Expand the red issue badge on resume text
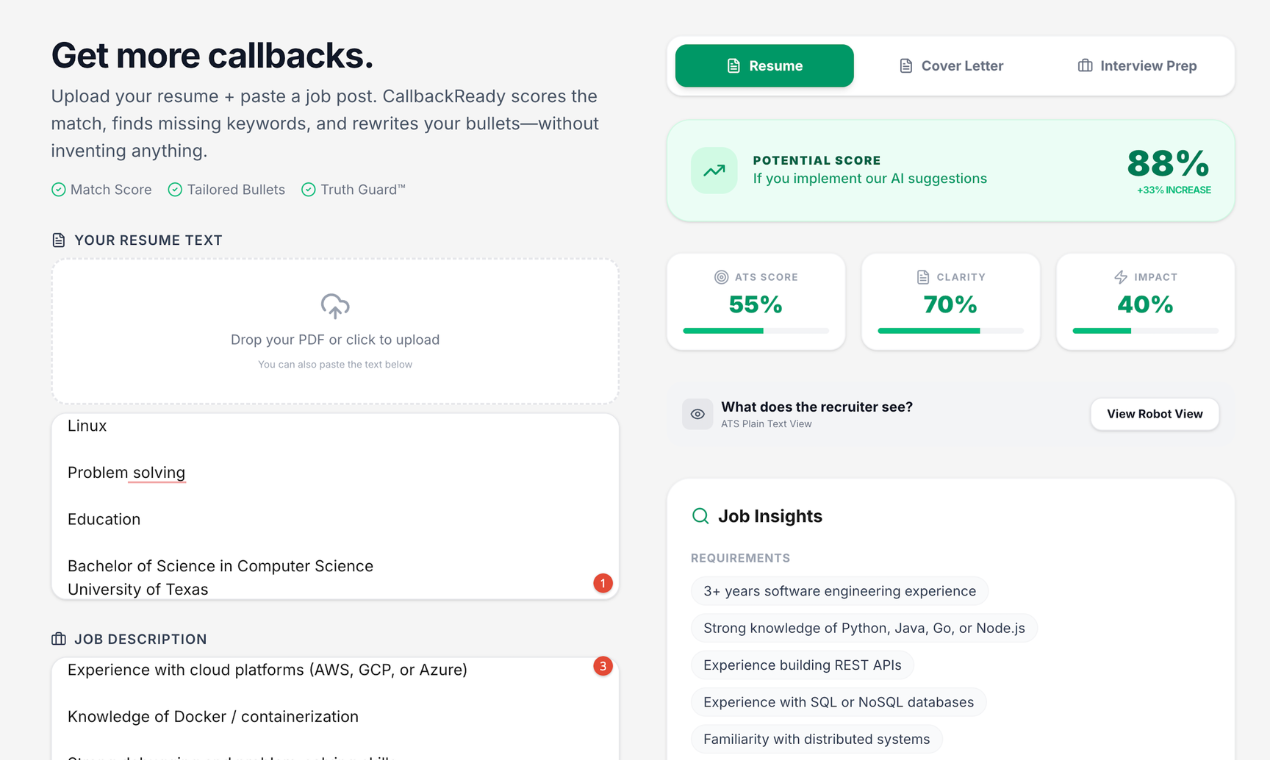Screen dimensions: 1270x760 pyautogui.click(x=602, y=582)
